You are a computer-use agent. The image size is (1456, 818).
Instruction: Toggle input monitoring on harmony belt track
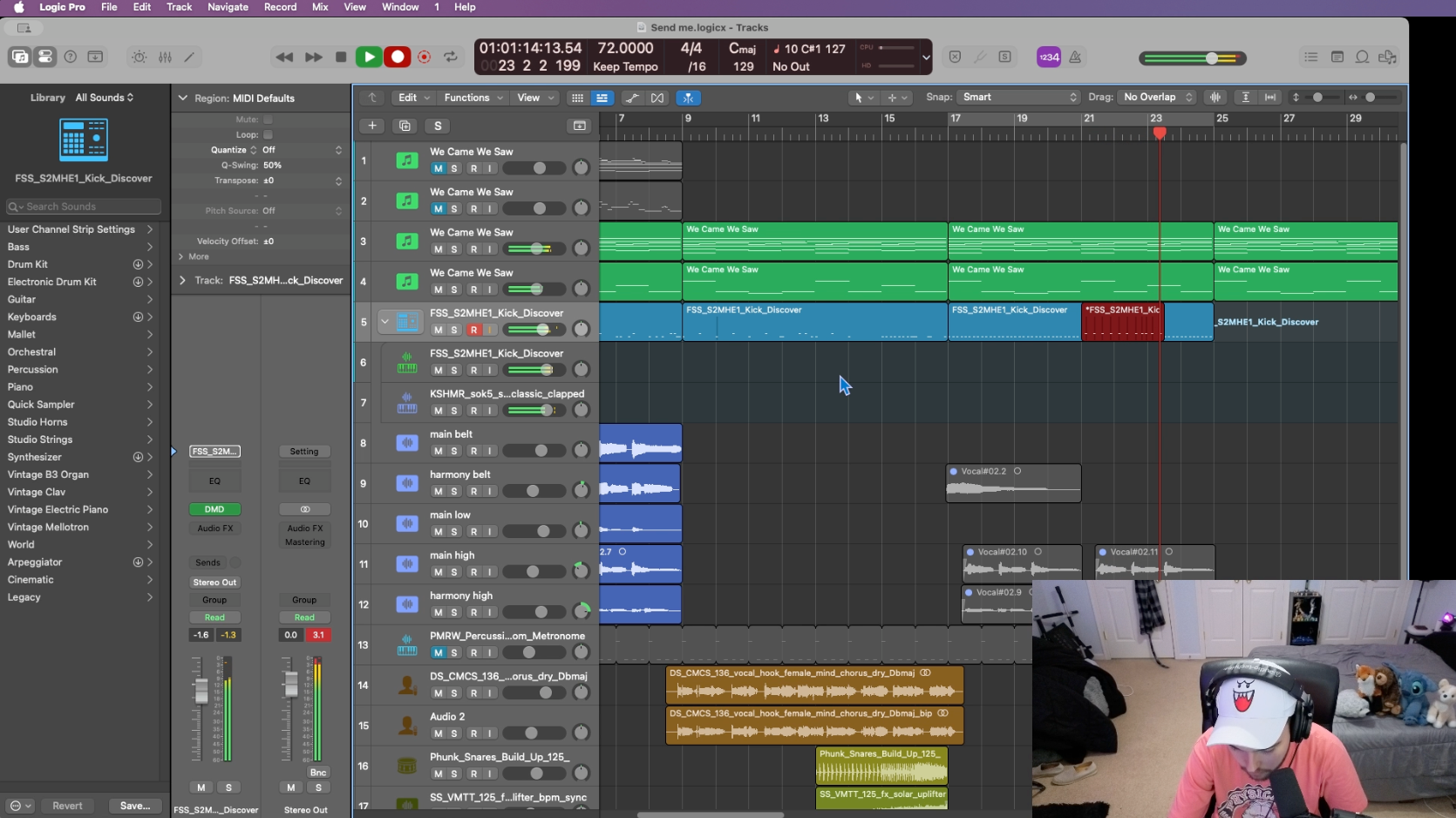click(490, 491)
